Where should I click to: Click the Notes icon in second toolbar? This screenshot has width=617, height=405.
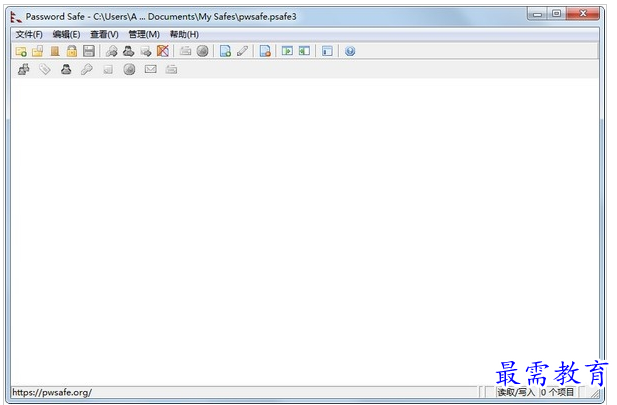pos(108,70)
